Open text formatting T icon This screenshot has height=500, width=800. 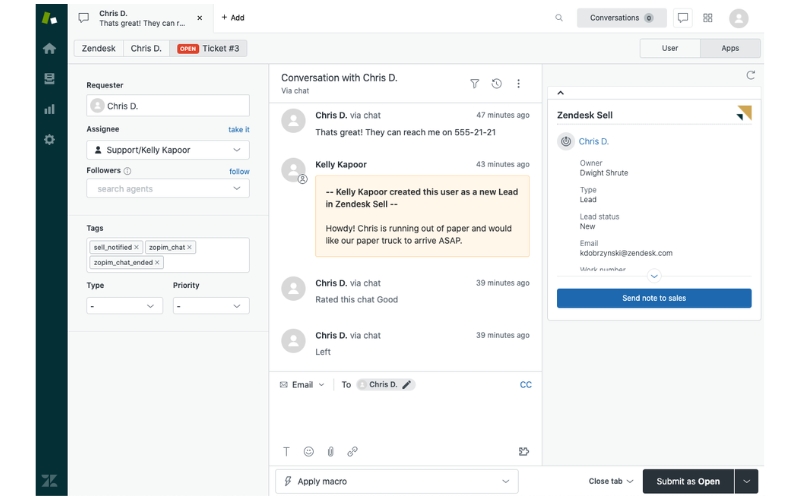[286, 452]
